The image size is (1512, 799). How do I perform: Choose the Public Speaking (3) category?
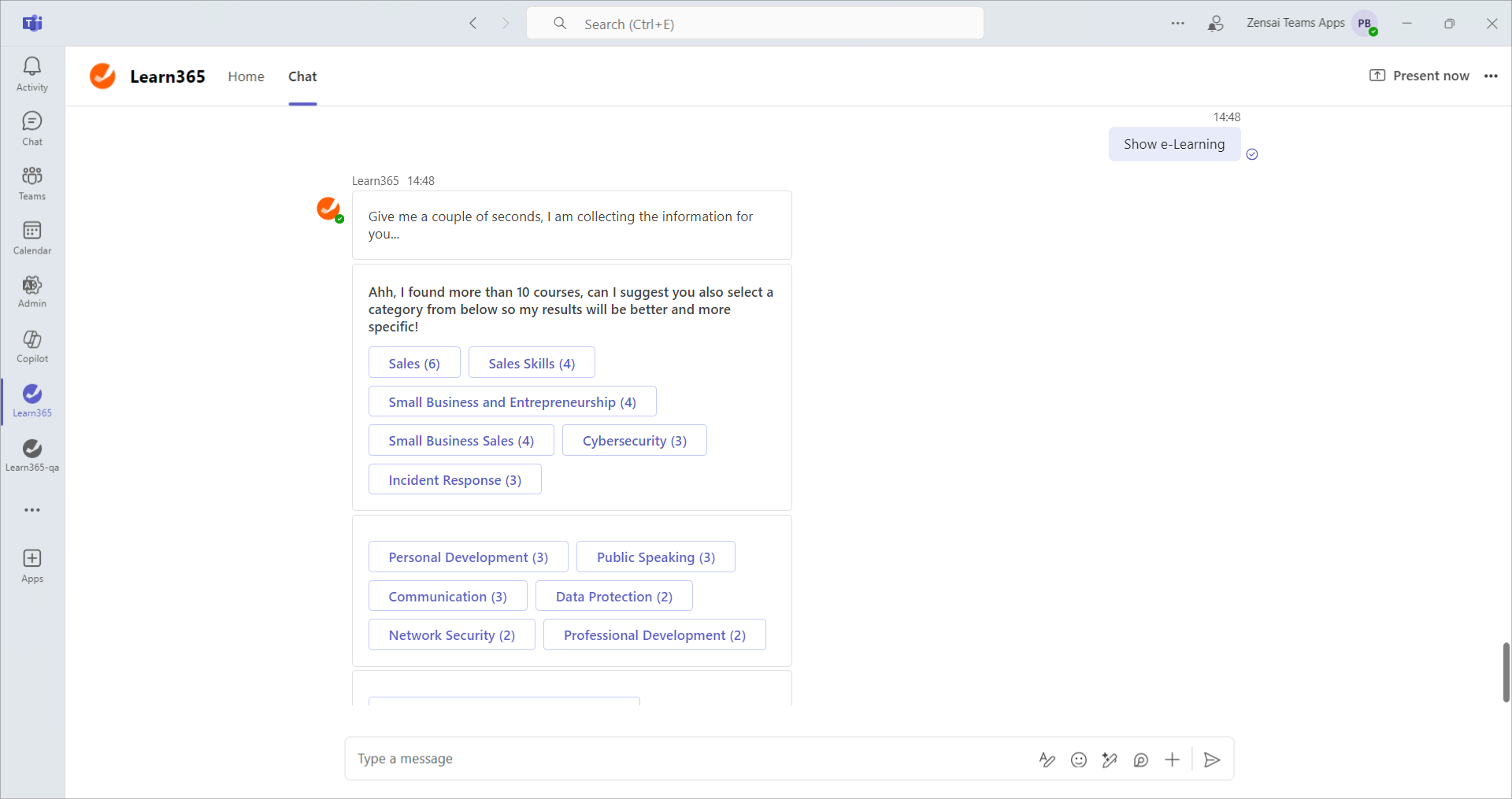[x=655, y=557]
